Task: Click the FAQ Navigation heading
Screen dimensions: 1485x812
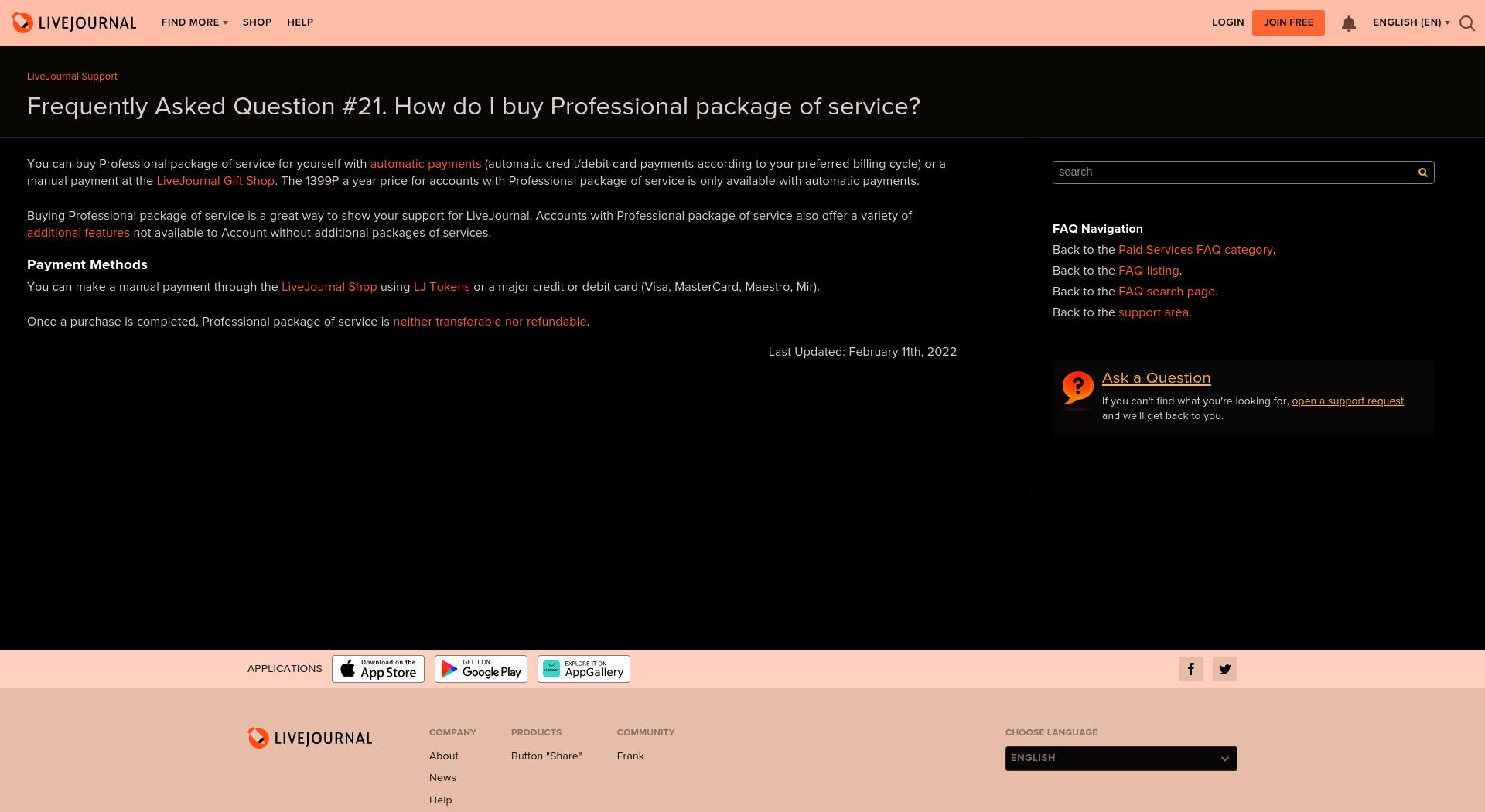Action: [x=1098, y=229]
